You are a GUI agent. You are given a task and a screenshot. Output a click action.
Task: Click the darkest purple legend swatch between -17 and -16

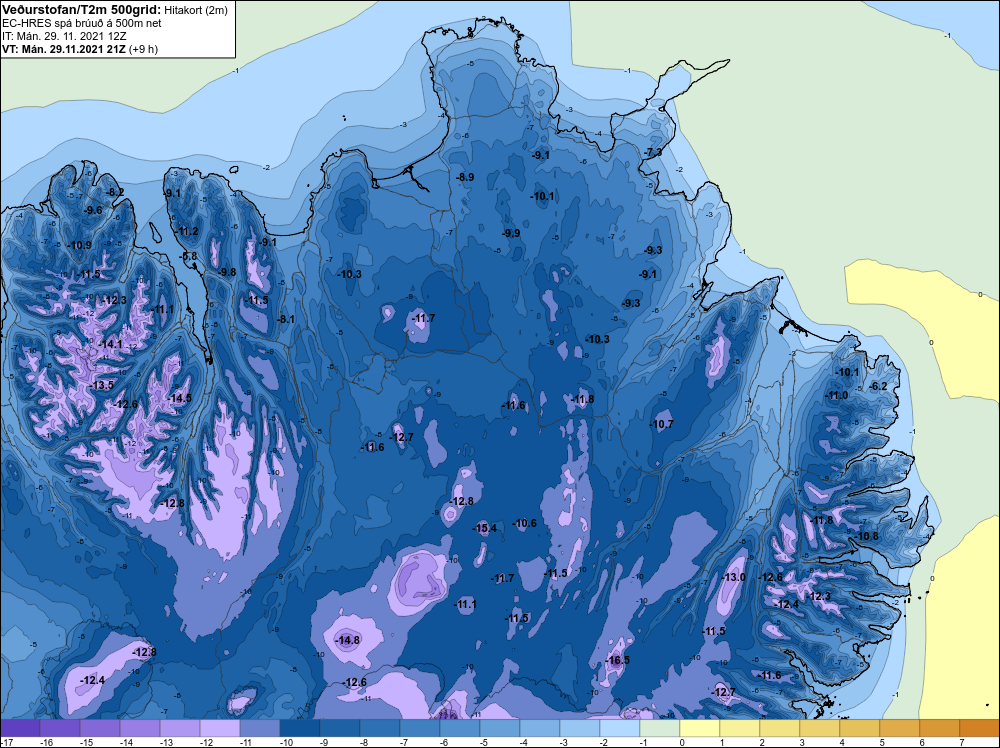coord(20,728)
